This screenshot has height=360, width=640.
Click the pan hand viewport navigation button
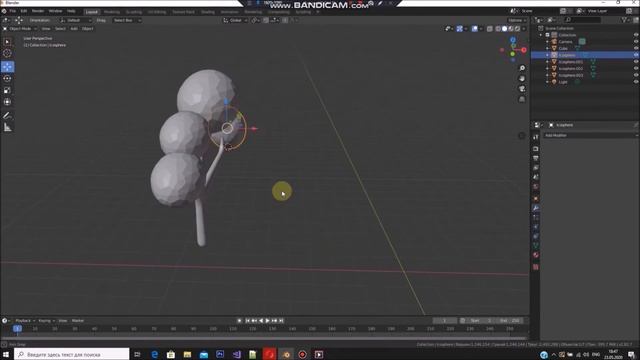pyautogui.click(x=522, y=78)
